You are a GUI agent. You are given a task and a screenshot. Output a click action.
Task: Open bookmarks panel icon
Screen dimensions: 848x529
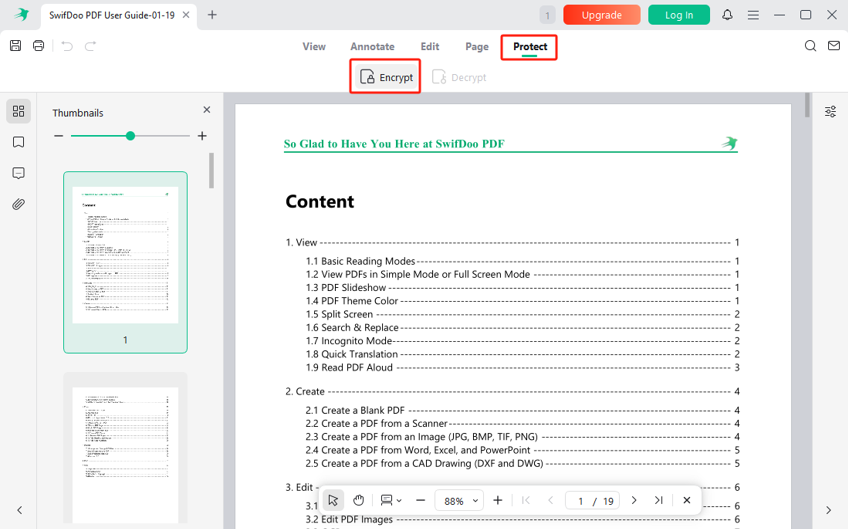point(18,142)
